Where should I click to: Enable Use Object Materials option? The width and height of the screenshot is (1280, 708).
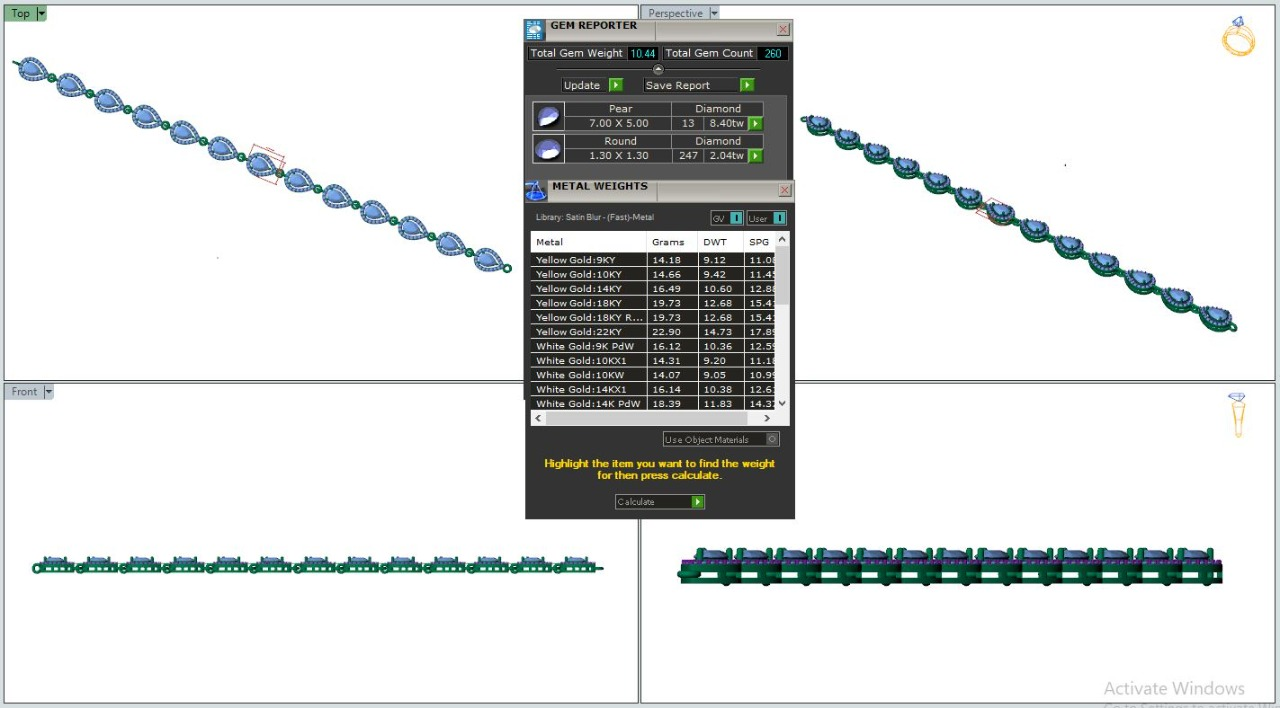point(772,439)
